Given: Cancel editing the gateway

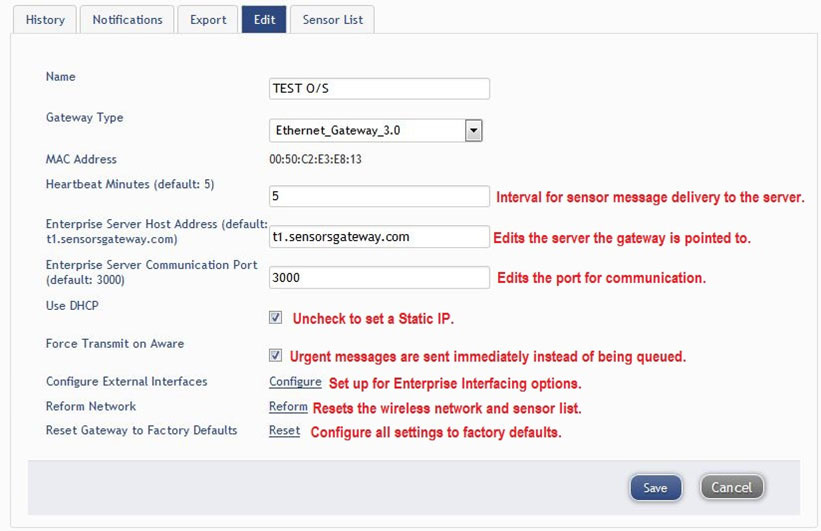Looking at the screenshot, I should (x=731, y=488).
